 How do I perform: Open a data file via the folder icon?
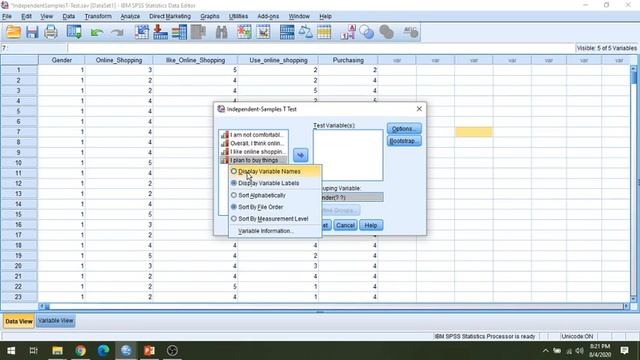tap(13, 32)
